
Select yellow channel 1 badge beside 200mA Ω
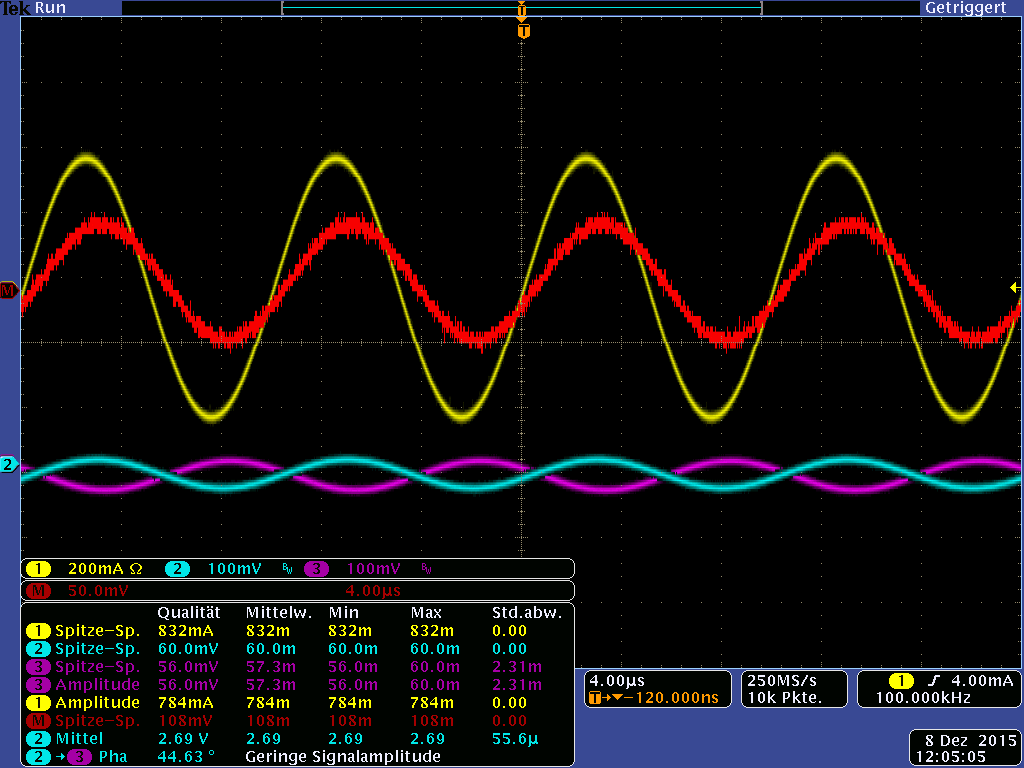[39, 569]
